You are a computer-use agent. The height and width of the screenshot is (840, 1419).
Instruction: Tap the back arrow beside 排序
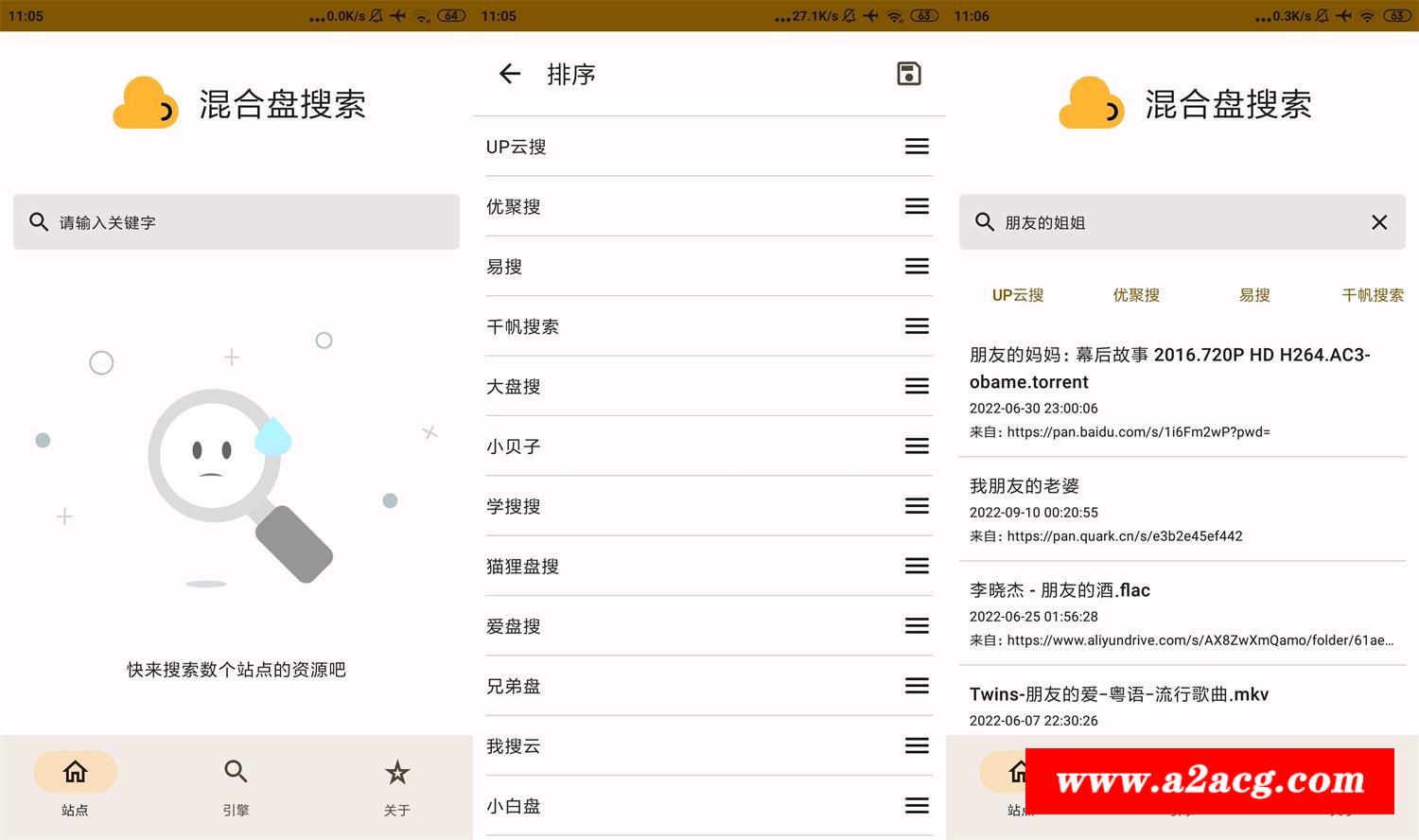(x=510, y=74)
